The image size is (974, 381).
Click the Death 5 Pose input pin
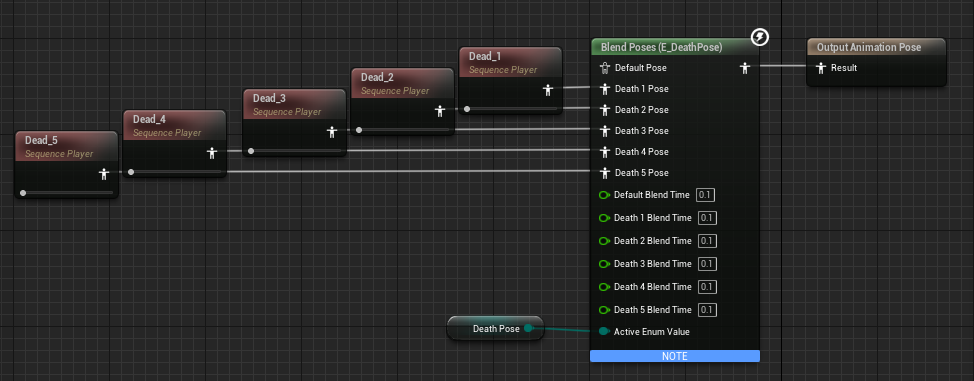(604, 172)
